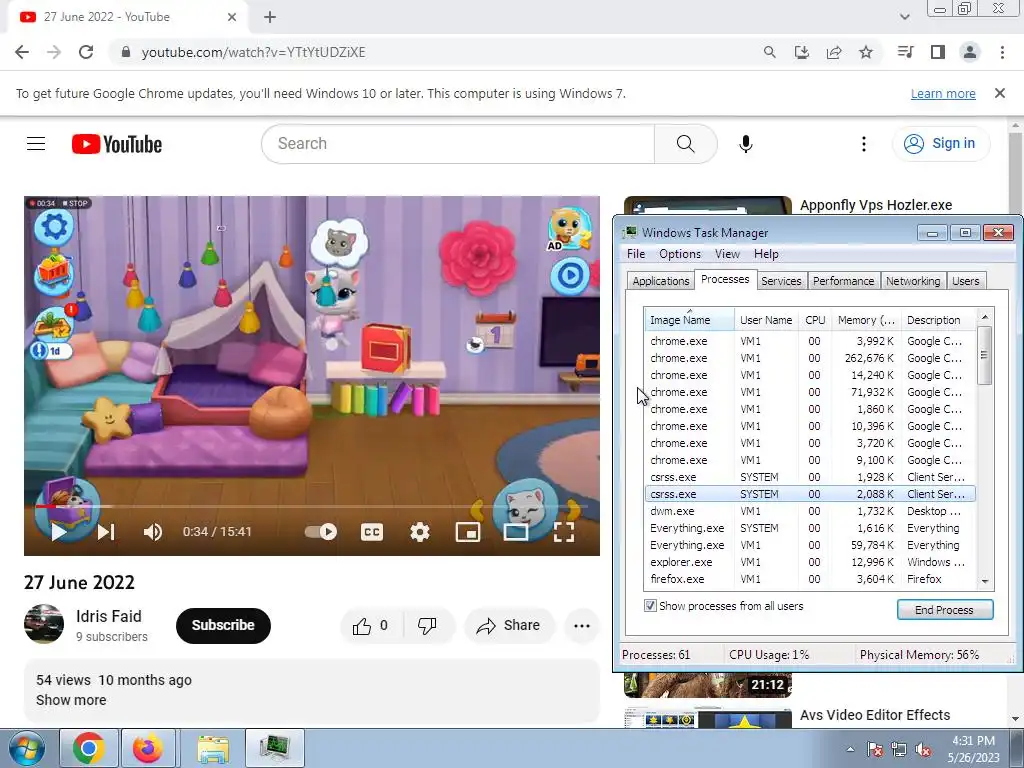Dislike the video
This screenshot has width=1024, height=768.
click(428, 626)
